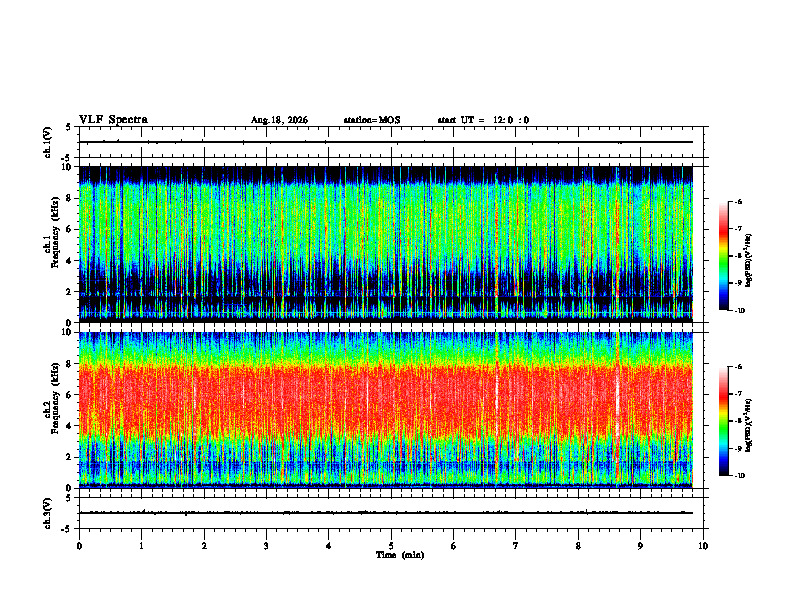Viewport: 792px width, 612px height.
Task: Click the "8" kHz tick of ch.1 frequency axis
Action: pos(69,198)
